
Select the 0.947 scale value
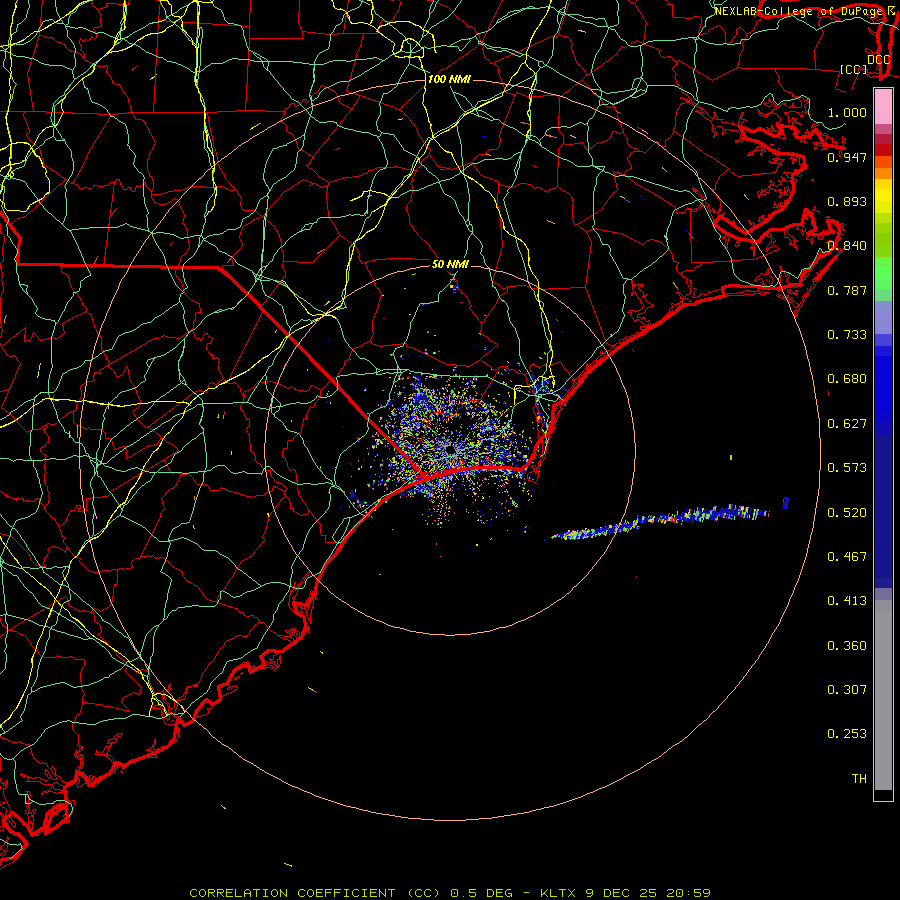(x=847, y=157)
